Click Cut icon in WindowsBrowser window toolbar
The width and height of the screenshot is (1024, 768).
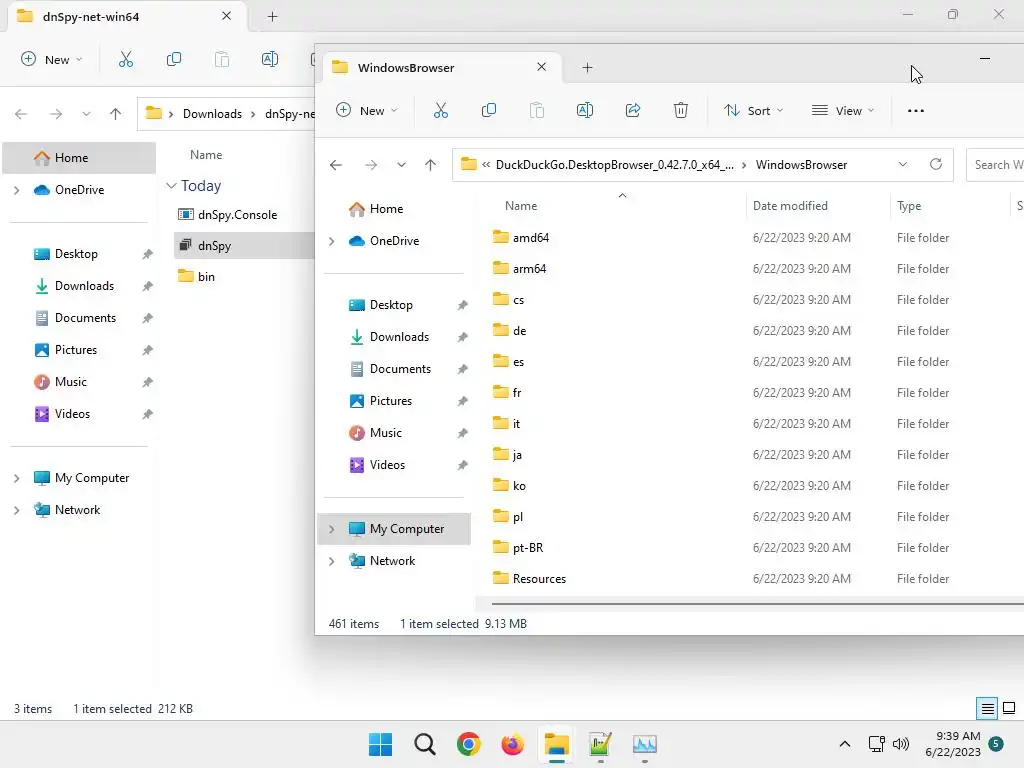(x=441, y=110)
